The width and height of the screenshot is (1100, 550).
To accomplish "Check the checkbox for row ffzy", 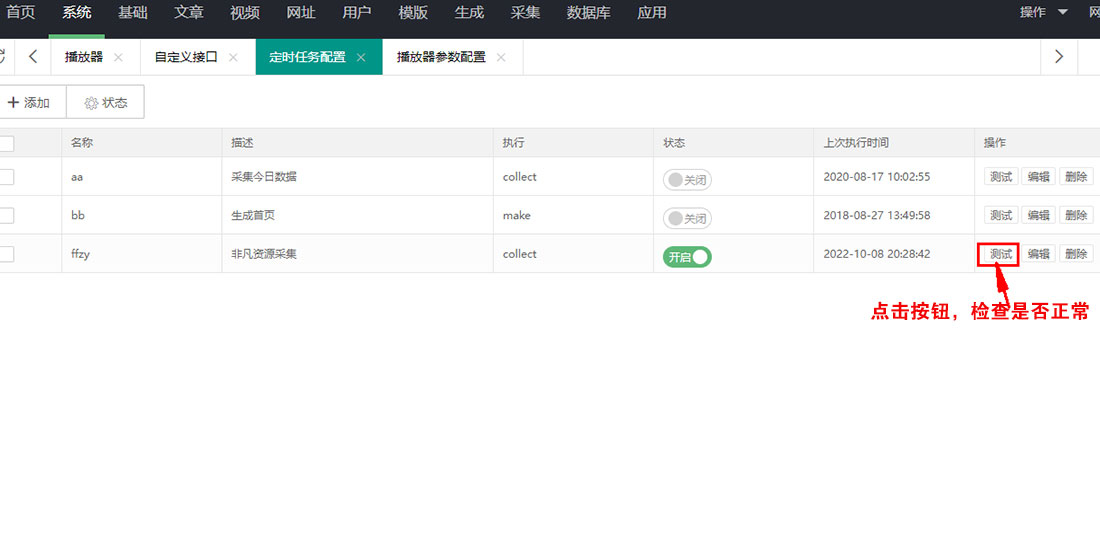I will pos(6,254).
